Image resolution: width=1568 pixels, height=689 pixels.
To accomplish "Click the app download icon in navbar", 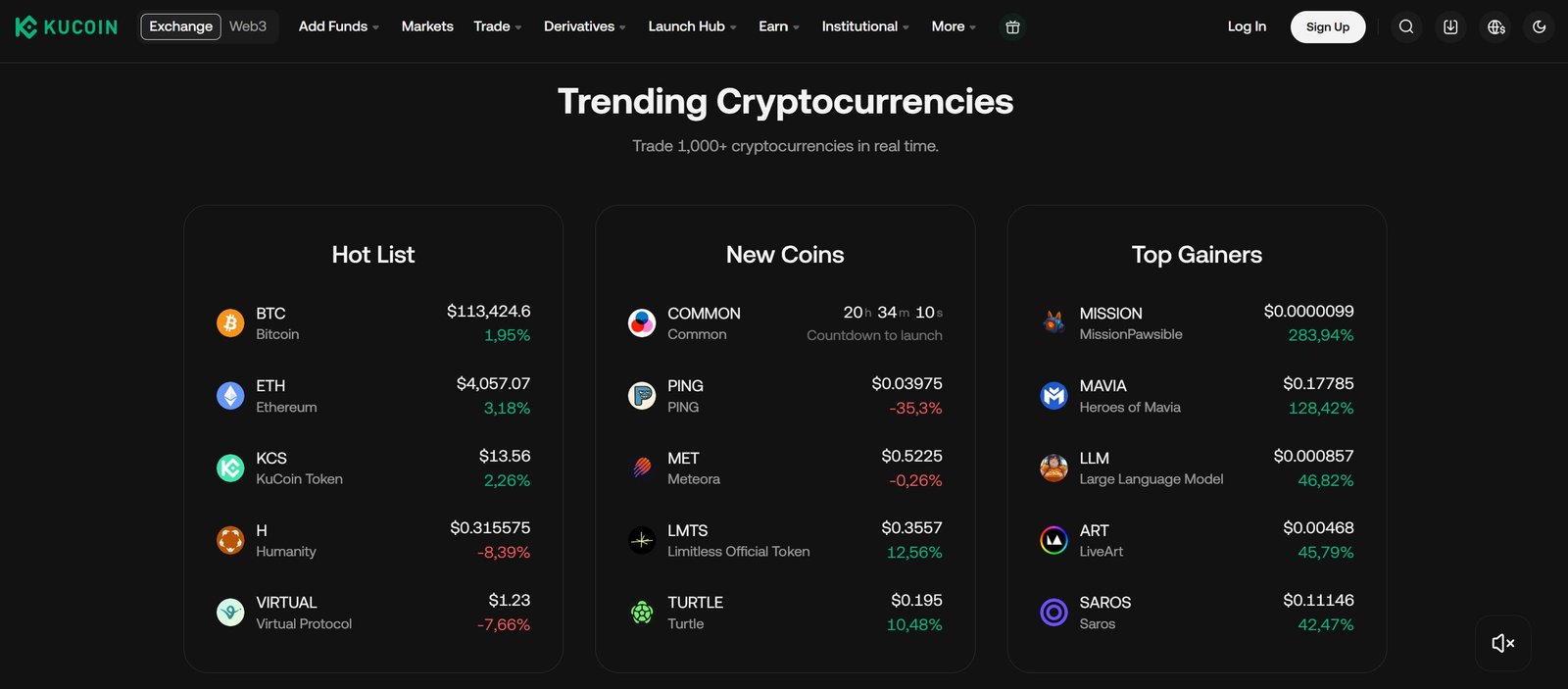I will 1450,26.
